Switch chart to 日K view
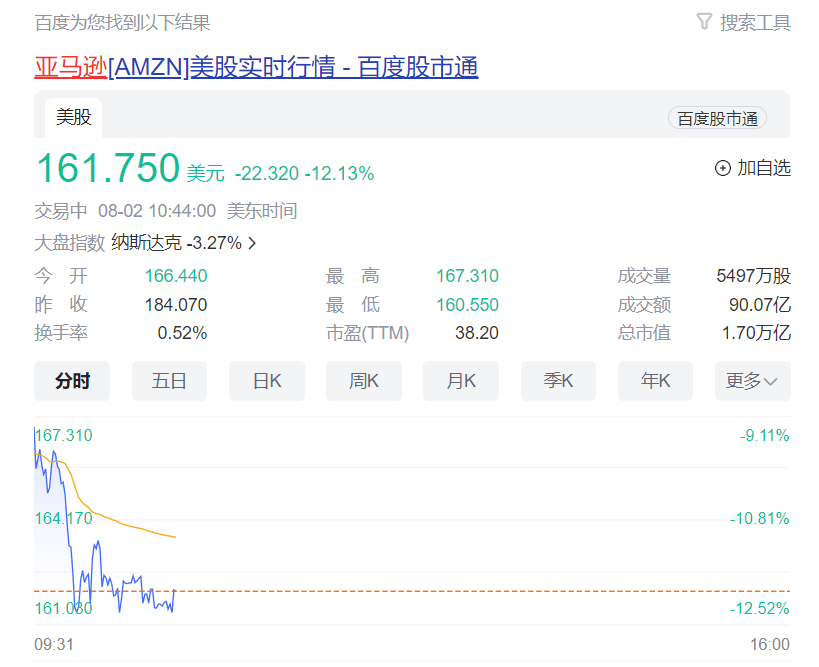The height and width of the screenshot is (667, 819). 267,381
